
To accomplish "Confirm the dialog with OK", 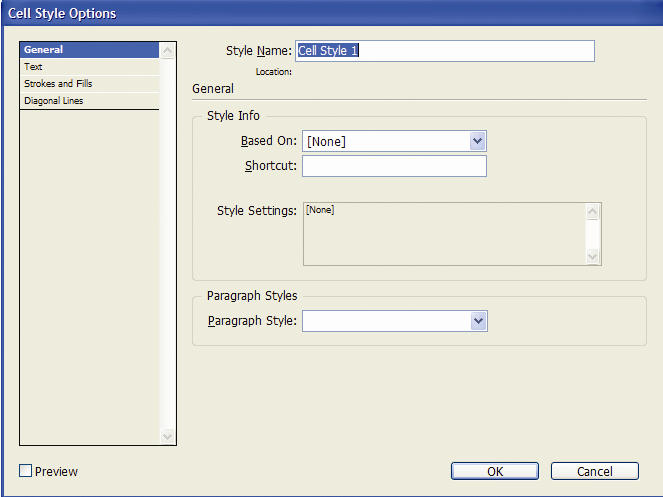I will (495, 471).
